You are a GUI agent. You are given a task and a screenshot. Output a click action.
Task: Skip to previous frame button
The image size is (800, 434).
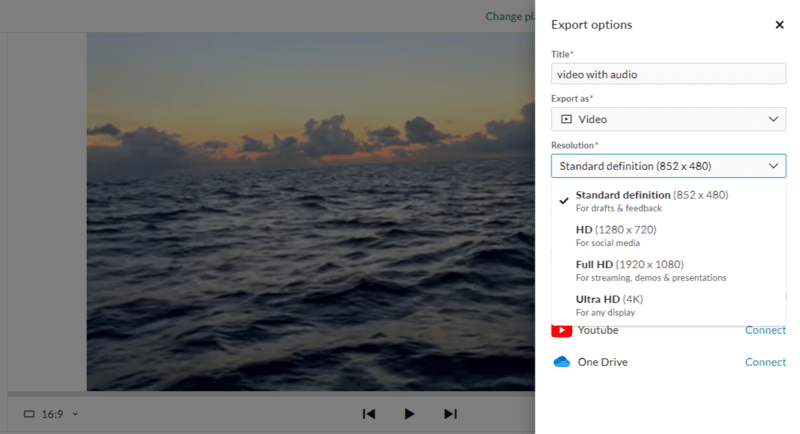[x=368, y=414]
